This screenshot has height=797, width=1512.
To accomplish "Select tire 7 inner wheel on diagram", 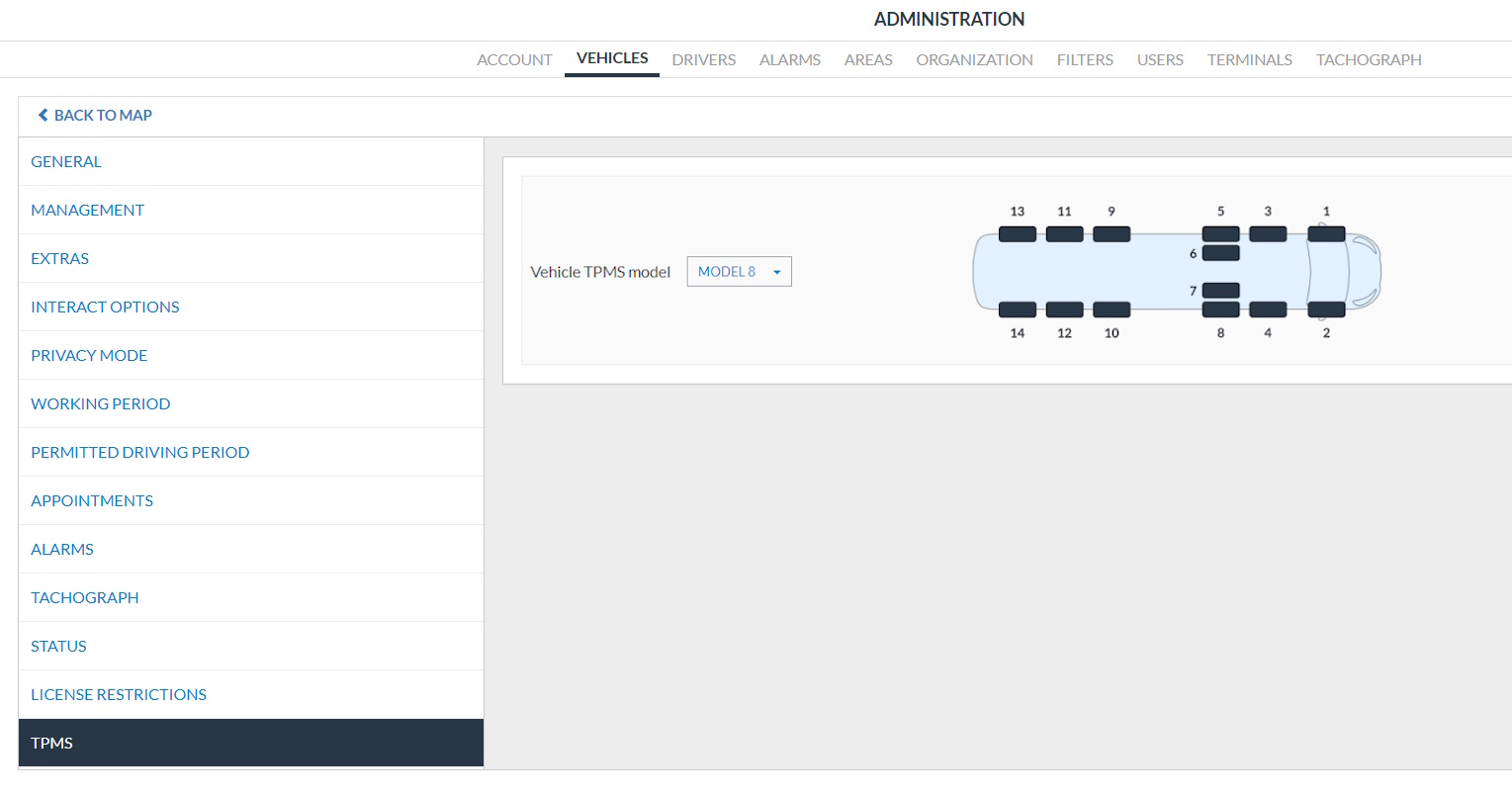I will click(x=1220, y=291).
